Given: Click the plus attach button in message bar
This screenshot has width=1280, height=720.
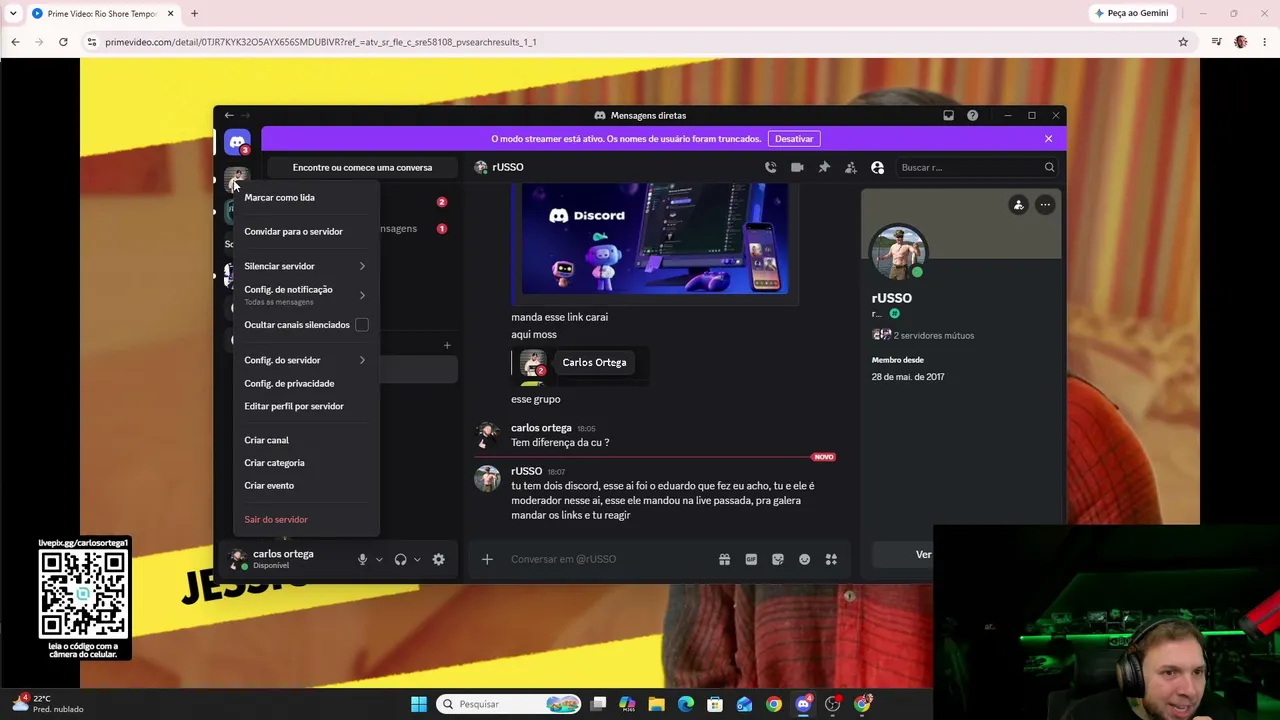Looking at the screenshot, I should click(x=487, y=559).
